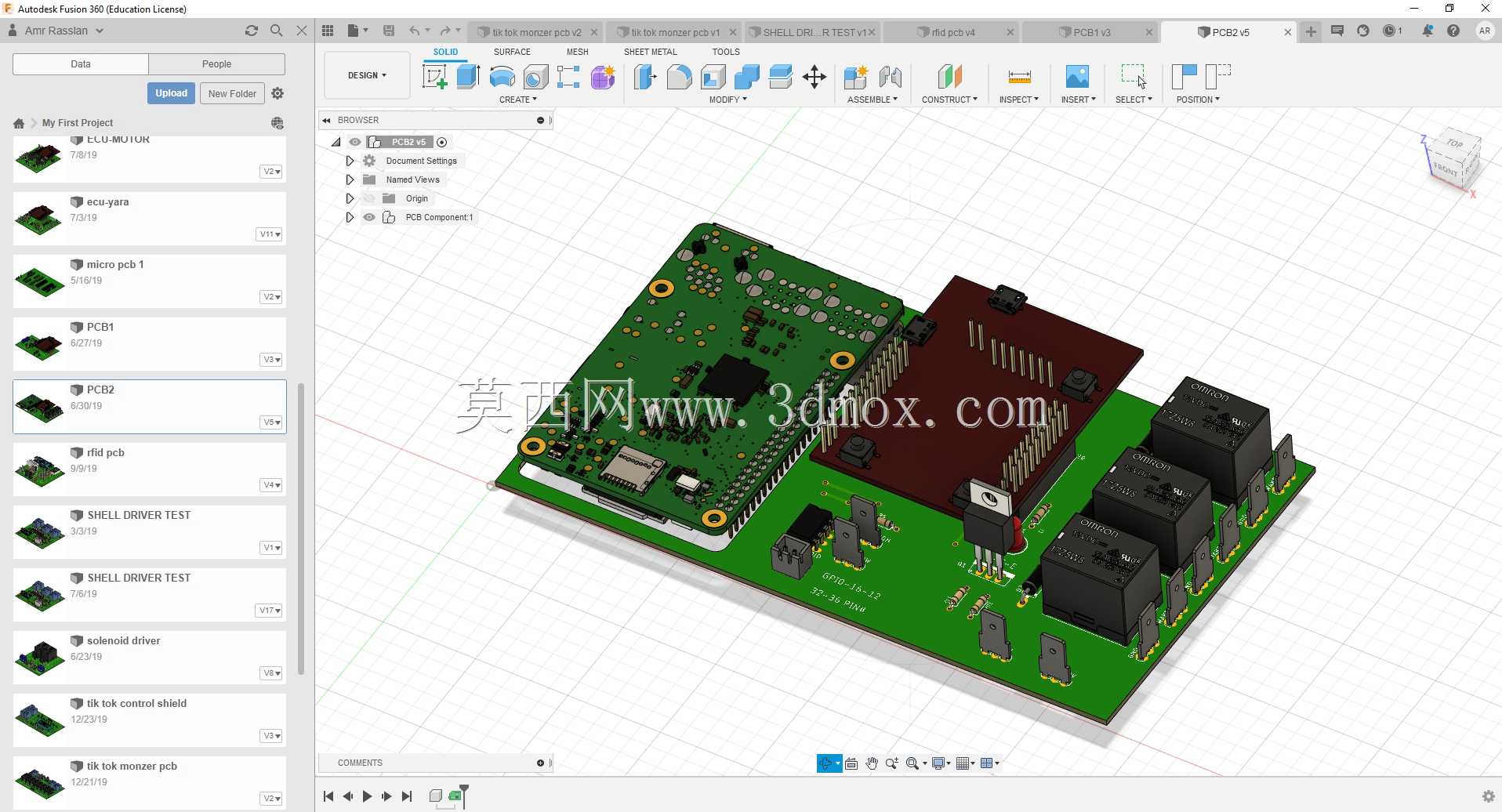Click the Joint tool icon
This screenshot has height=812, width=1502.
click(890, 77)
